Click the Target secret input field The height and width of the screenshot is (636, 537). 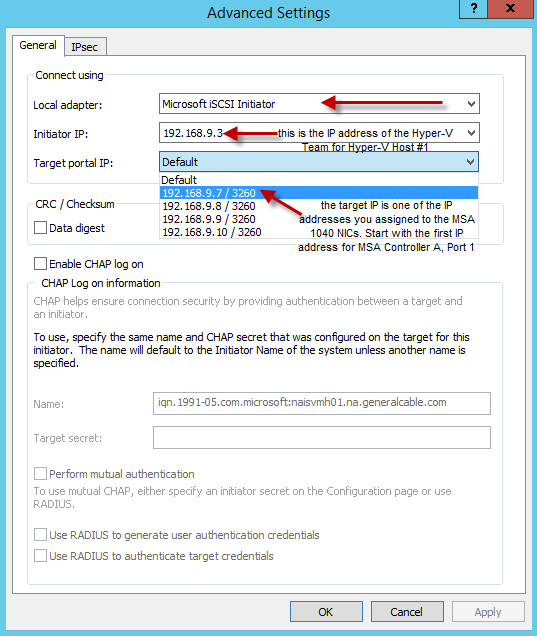coord(322,437)
